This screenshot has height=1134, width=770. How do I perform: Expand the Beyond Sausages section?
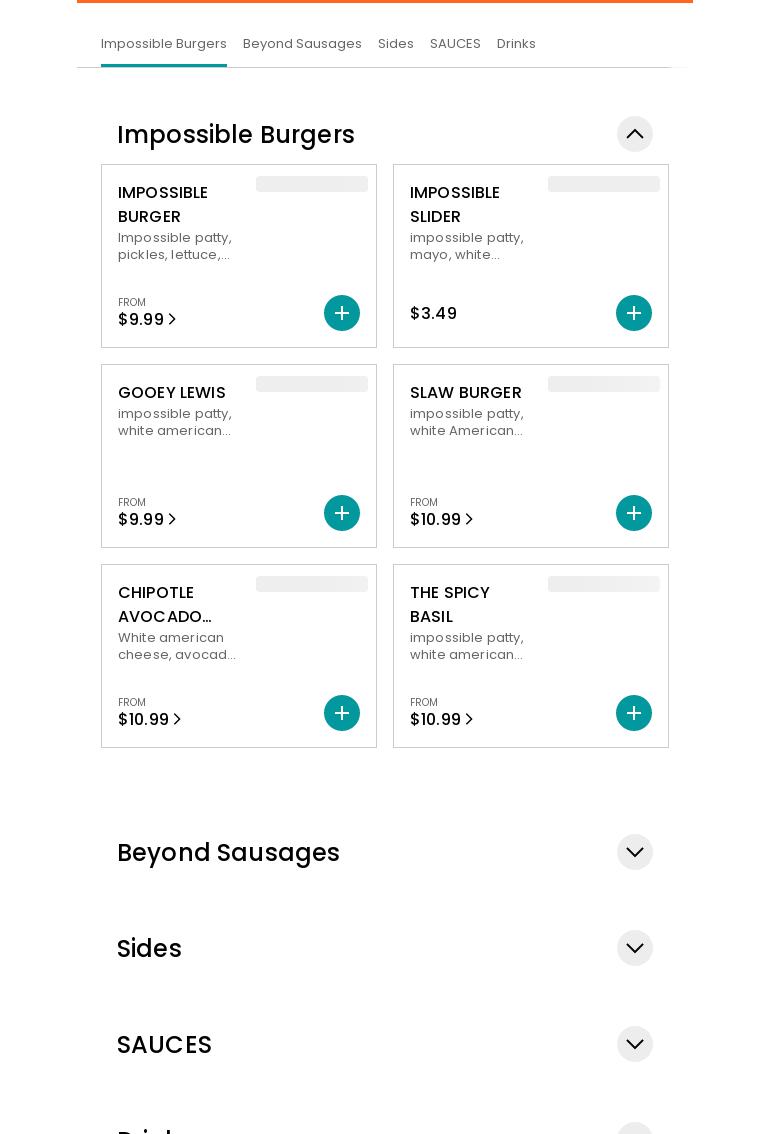635,852
